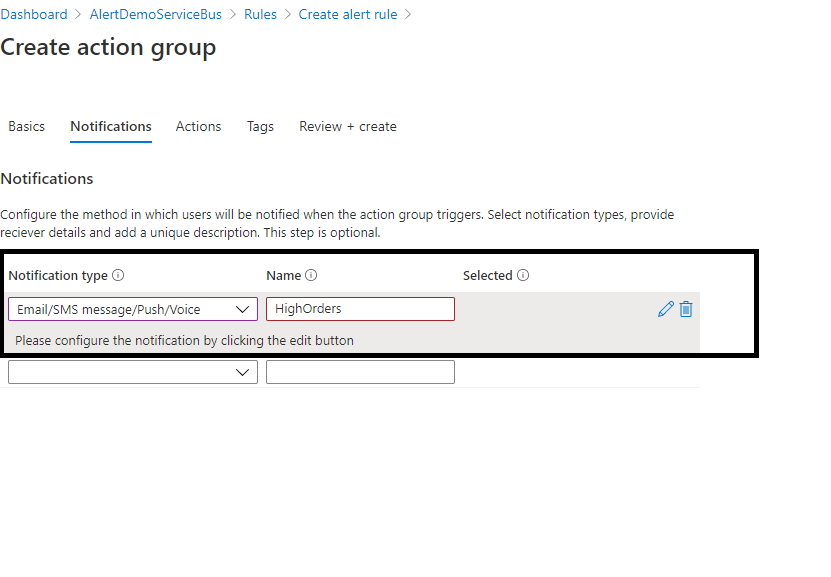The width and height of the screenshot is (831, 577).
Task: Delete the HighOrders notification with trash icon
Action: pos(686,309)
